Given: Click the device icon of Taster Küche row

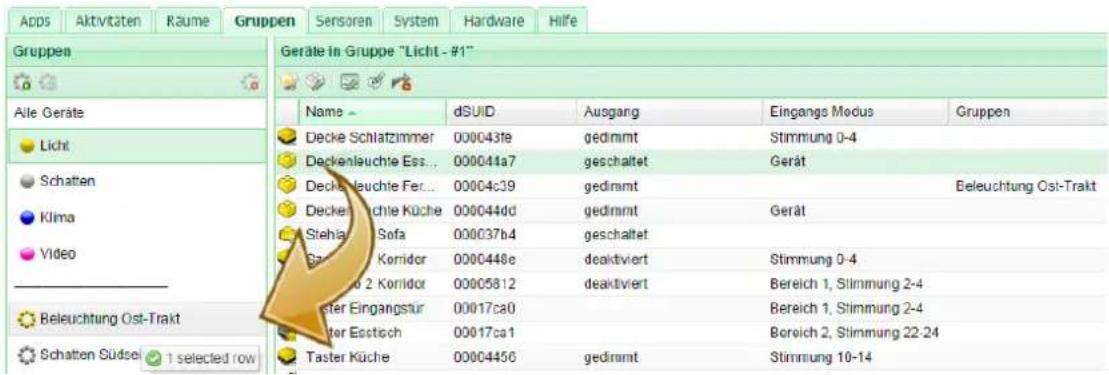Looking at the screenshot, I should [288, 357].
